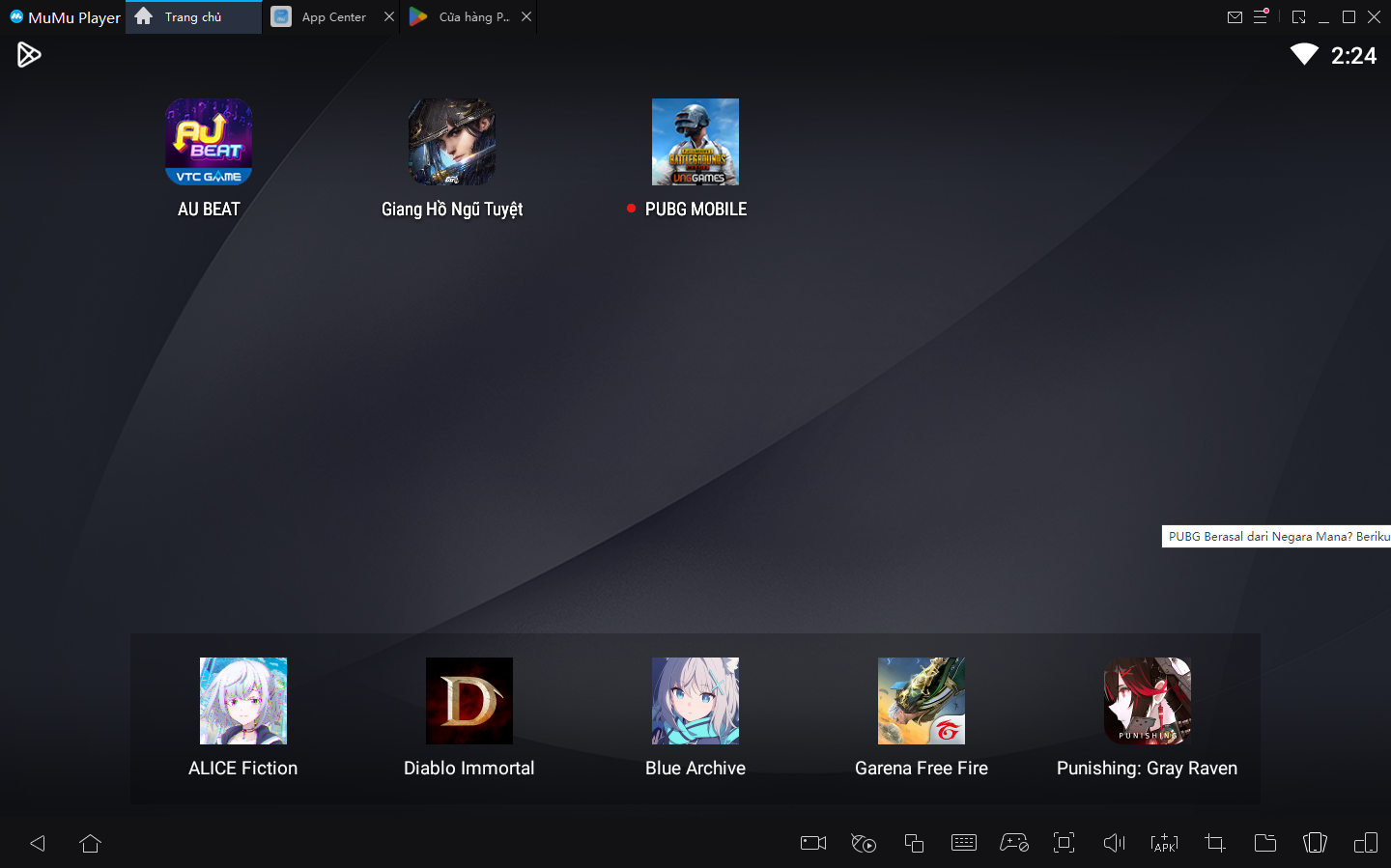The height and width of the screenshot is (868, 1391).
Task: Open PUBG MOBILE app icon
Action: coord(695,142)
